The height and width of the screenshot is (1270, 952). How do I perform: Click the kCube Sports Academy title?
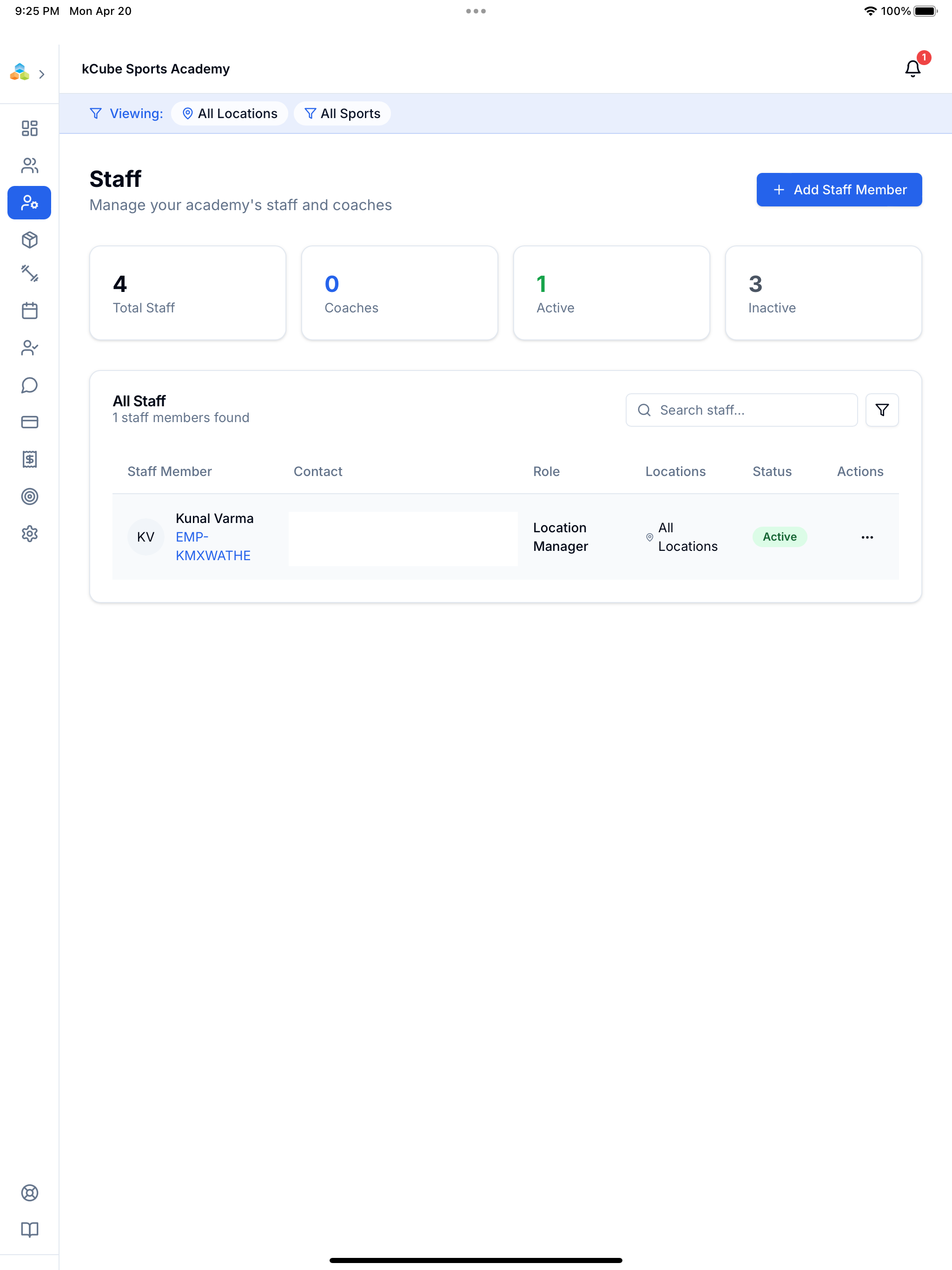click(156, 69)
